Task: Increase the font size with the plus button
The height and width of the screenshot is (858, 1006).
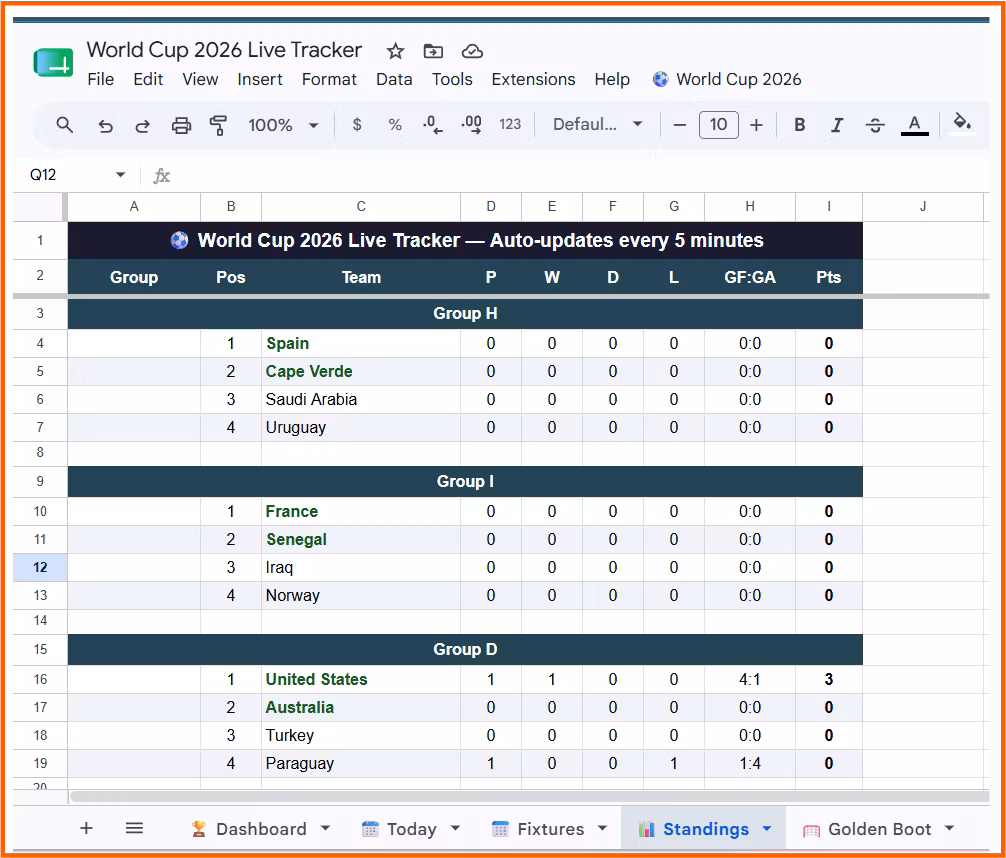Action: click(x=756, y=124)
